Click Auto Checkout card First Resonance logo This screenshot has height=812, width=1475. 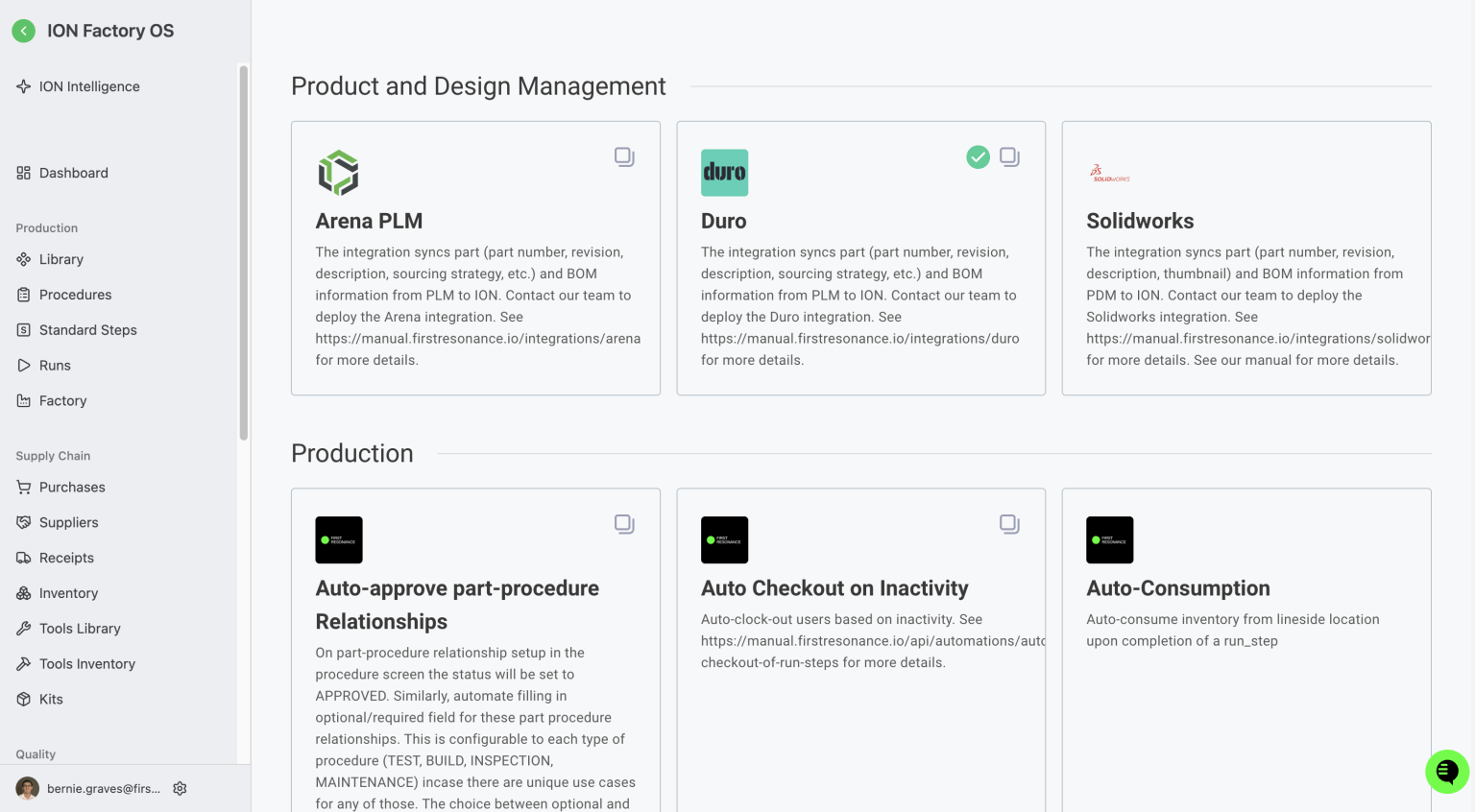click(x=724, y=540)
